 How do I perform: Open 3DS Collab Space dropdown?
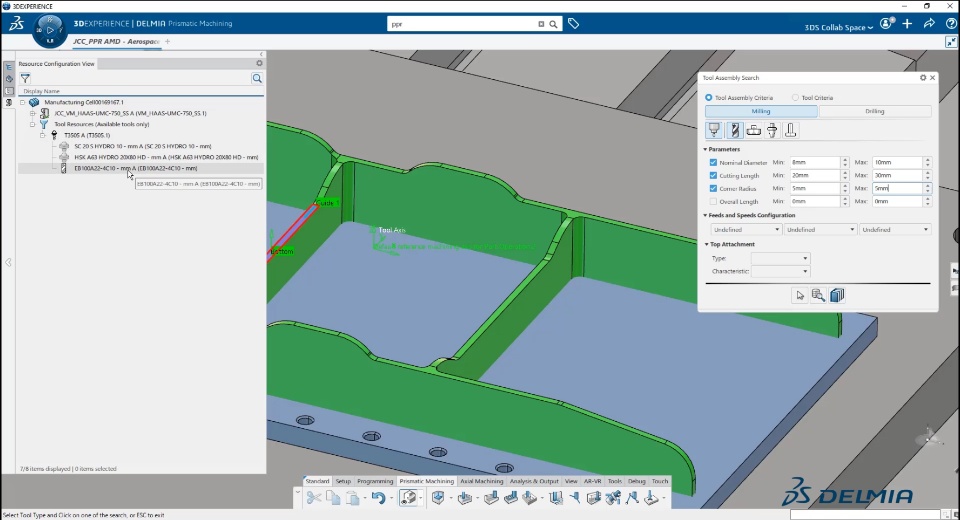[x=838, y=28]
